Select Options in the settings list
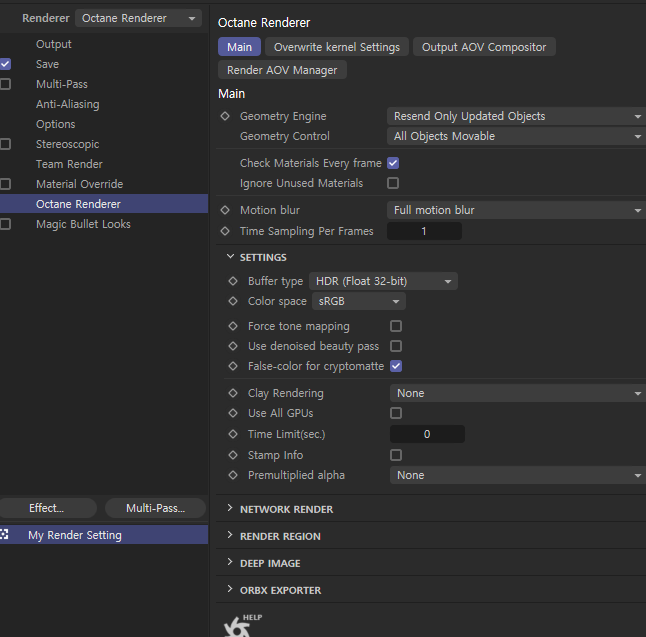Image resolution: width=646 pixels, height=637 pixels. (x=56, y=124)
